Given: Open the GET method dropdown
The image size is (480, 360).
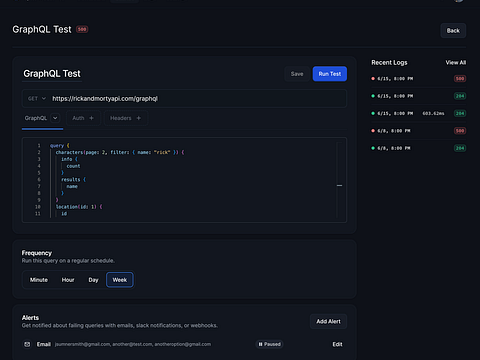Looking at the screenshot, I should (x=37, y=98).
